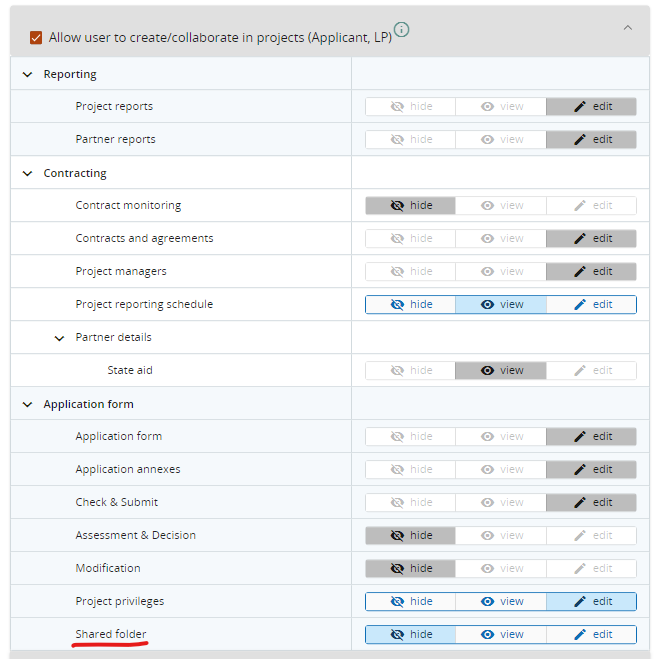Click the eye icon for Project reporting schedule
This screenshot has height=659, width=658.
coord(488,305)
